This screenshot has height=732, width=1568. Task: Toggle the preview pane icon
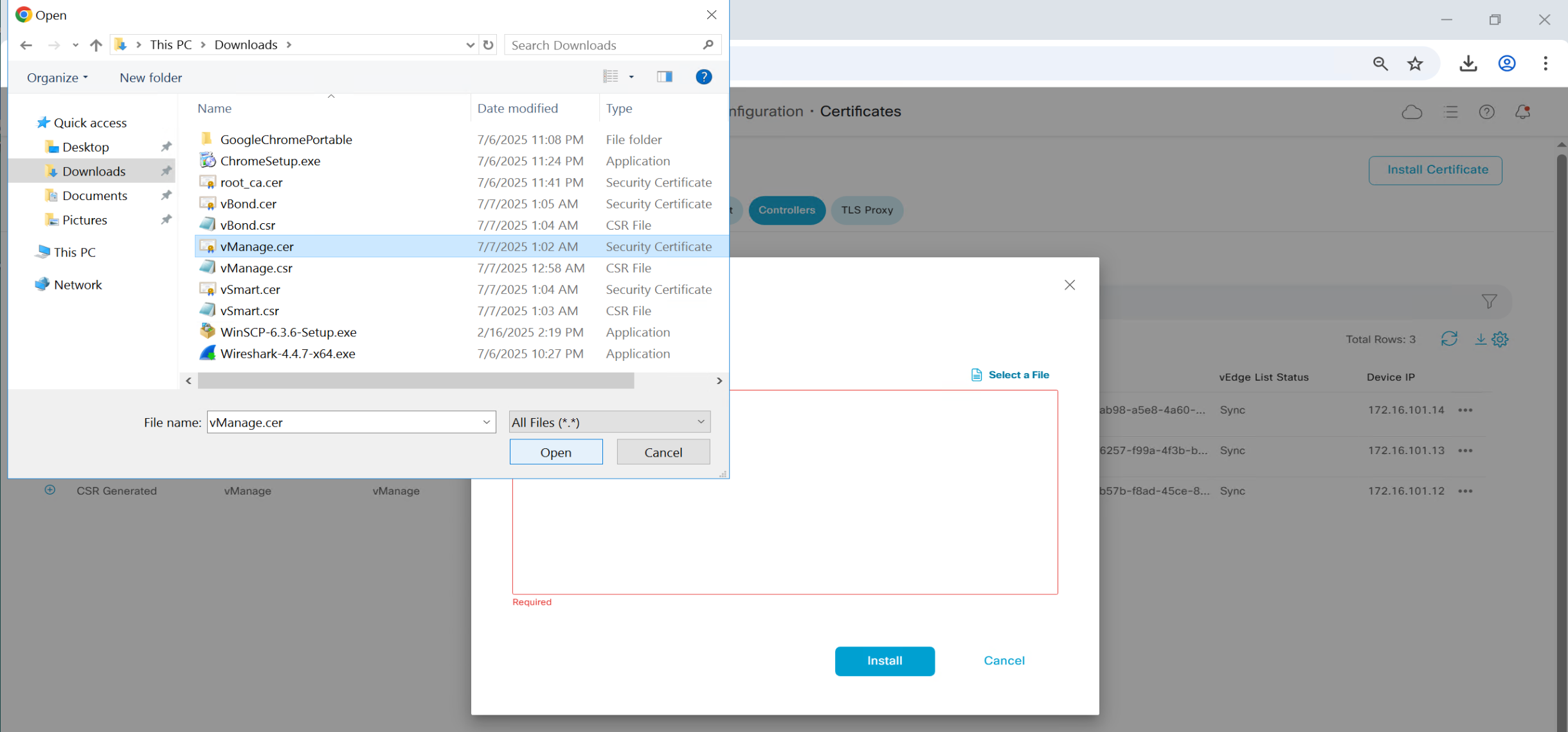pos(664,77)
